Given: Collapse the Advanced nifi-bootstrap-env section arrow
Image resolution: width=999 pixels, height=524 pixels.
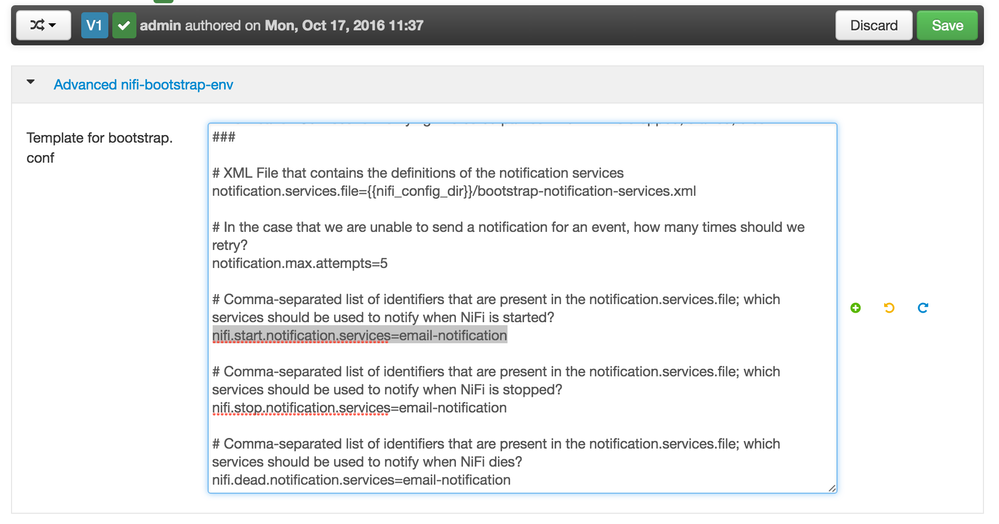Looking at the screenshot, I should pyautogui.click(x=31, y=82).
